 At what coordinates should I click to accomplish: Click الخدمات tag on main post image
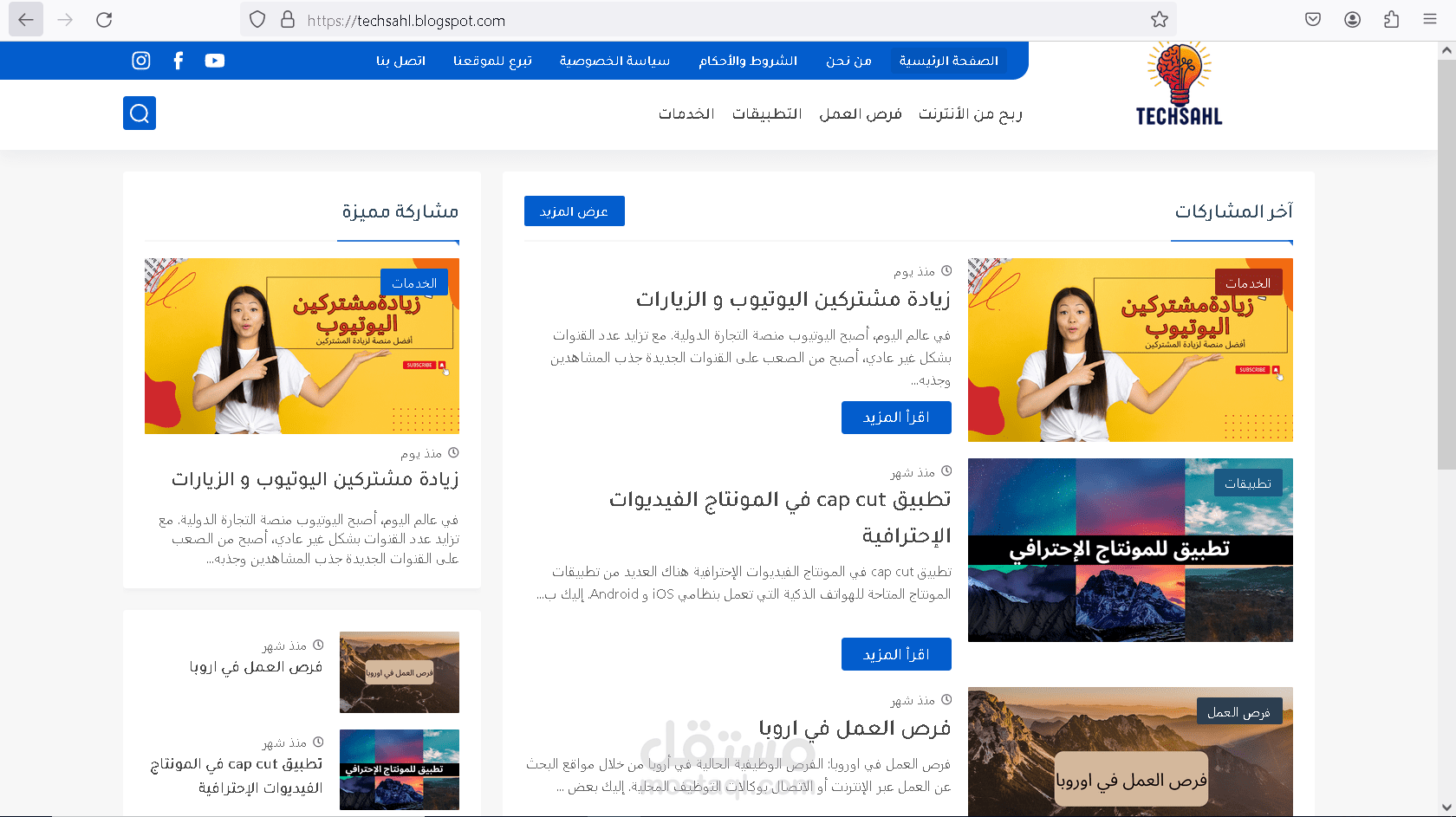point(1248,282)
